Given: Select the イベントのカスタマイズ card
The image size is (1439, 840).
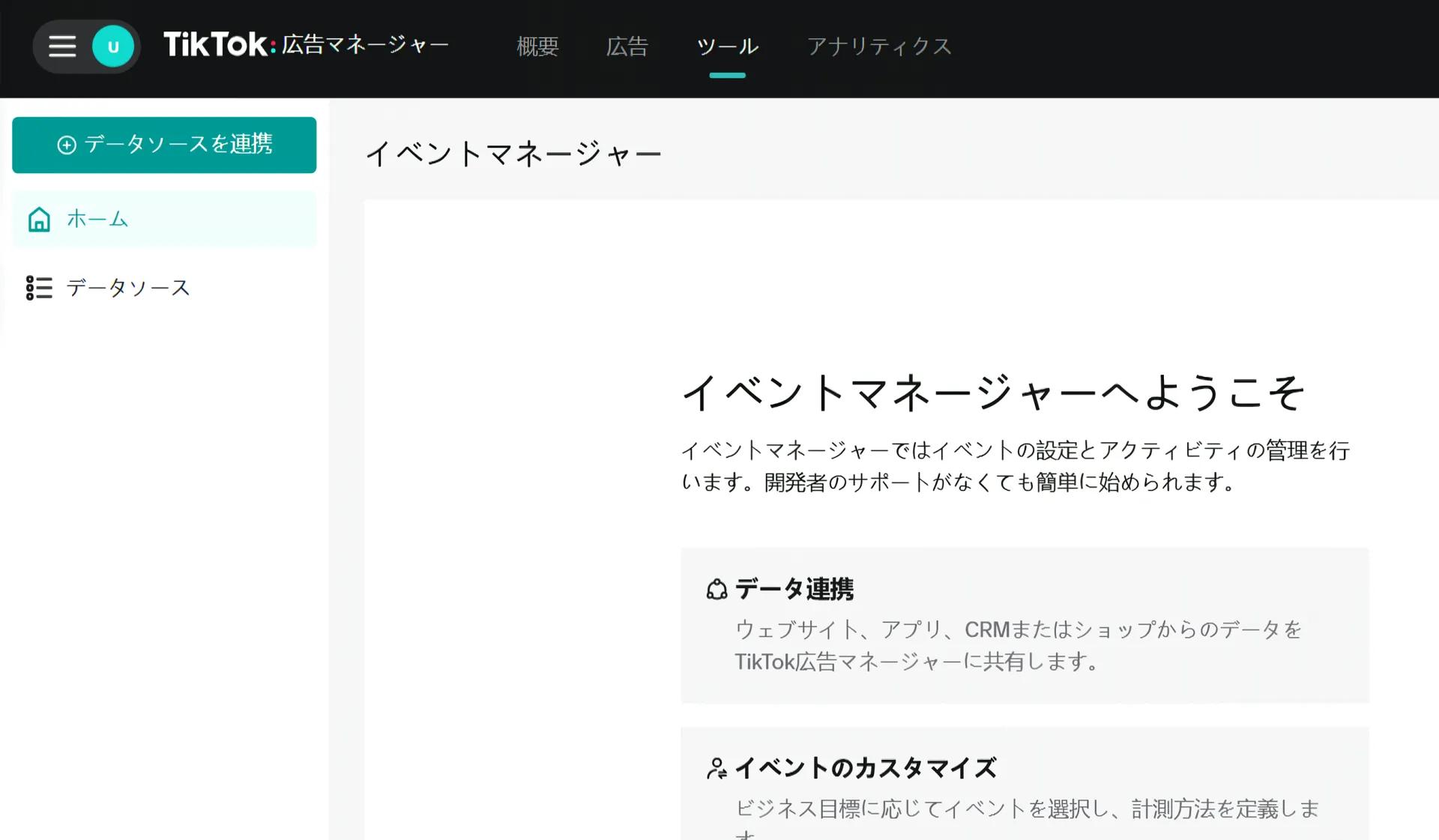Looking at the screenshot, I should [1025, 783].
